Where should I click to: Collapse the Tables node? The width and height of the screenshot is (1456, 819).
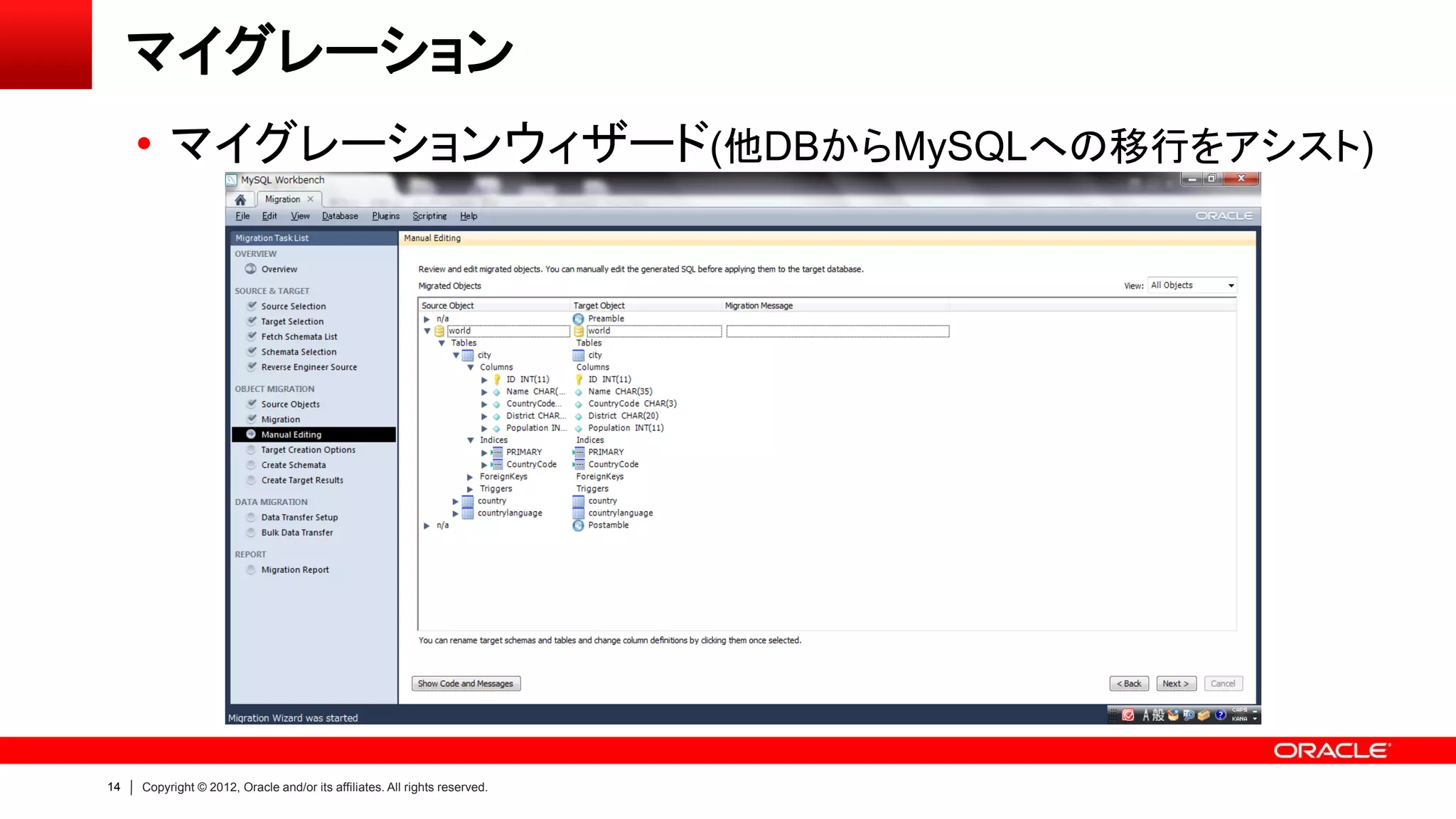click(441, 343)
